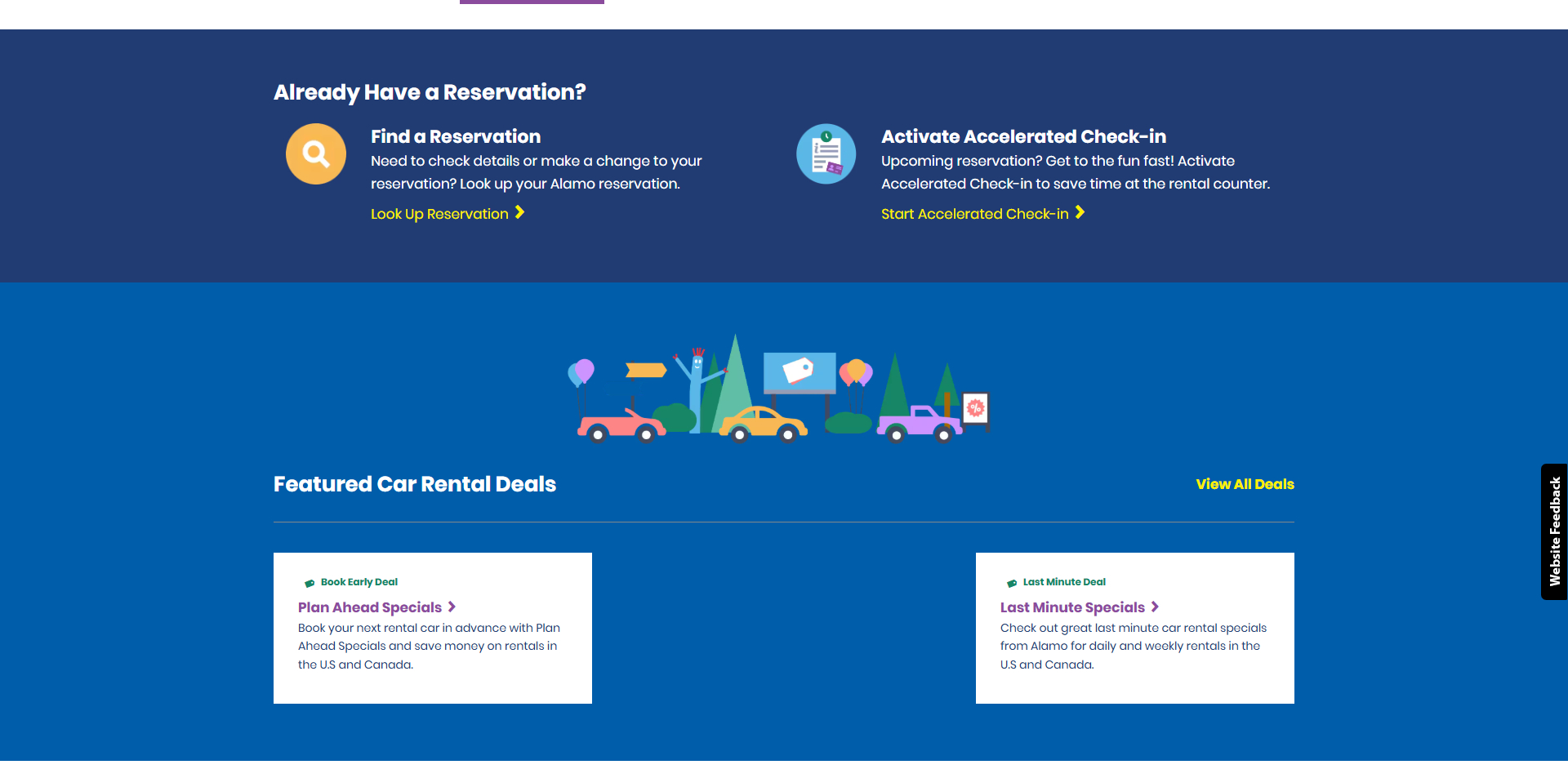Open the Look Up Reservation link

[439, 214]
